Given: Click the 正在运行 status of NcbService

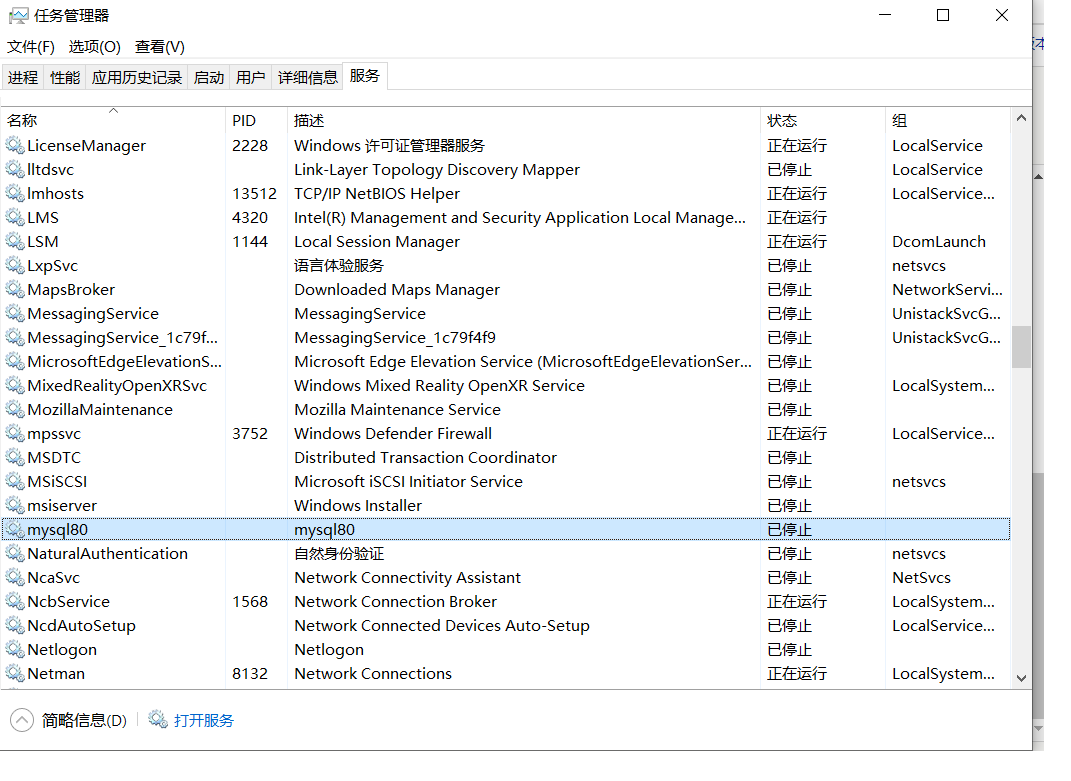Looking at the screenshot, I should point(796,601).
